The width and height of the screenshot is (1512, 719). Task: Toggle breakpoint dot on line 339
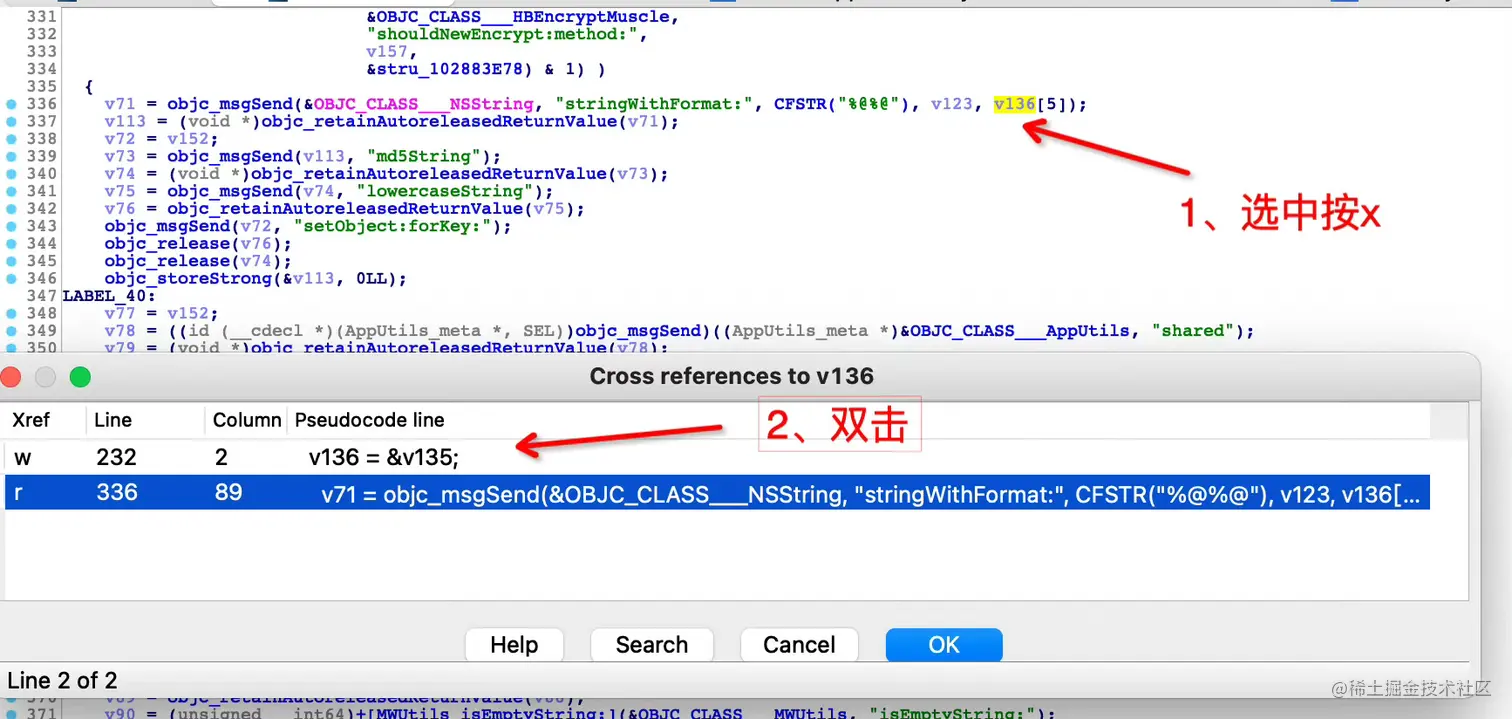tap(11, 156)
